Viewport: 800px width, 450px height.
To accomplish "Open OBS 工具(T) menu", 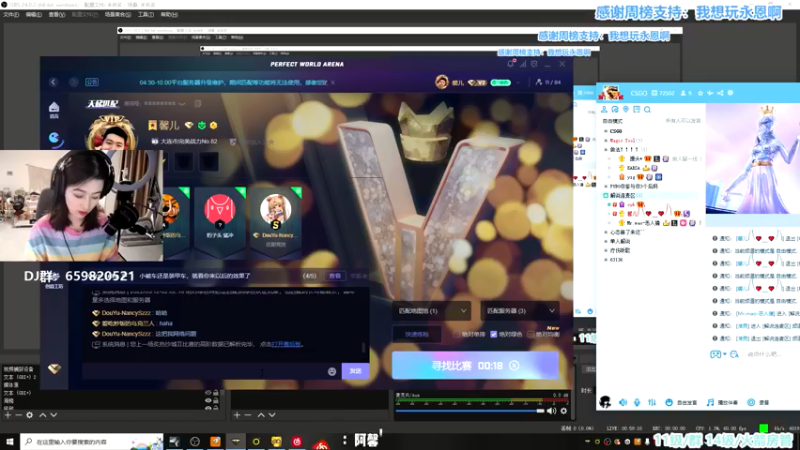I will [x=146, y=14].
